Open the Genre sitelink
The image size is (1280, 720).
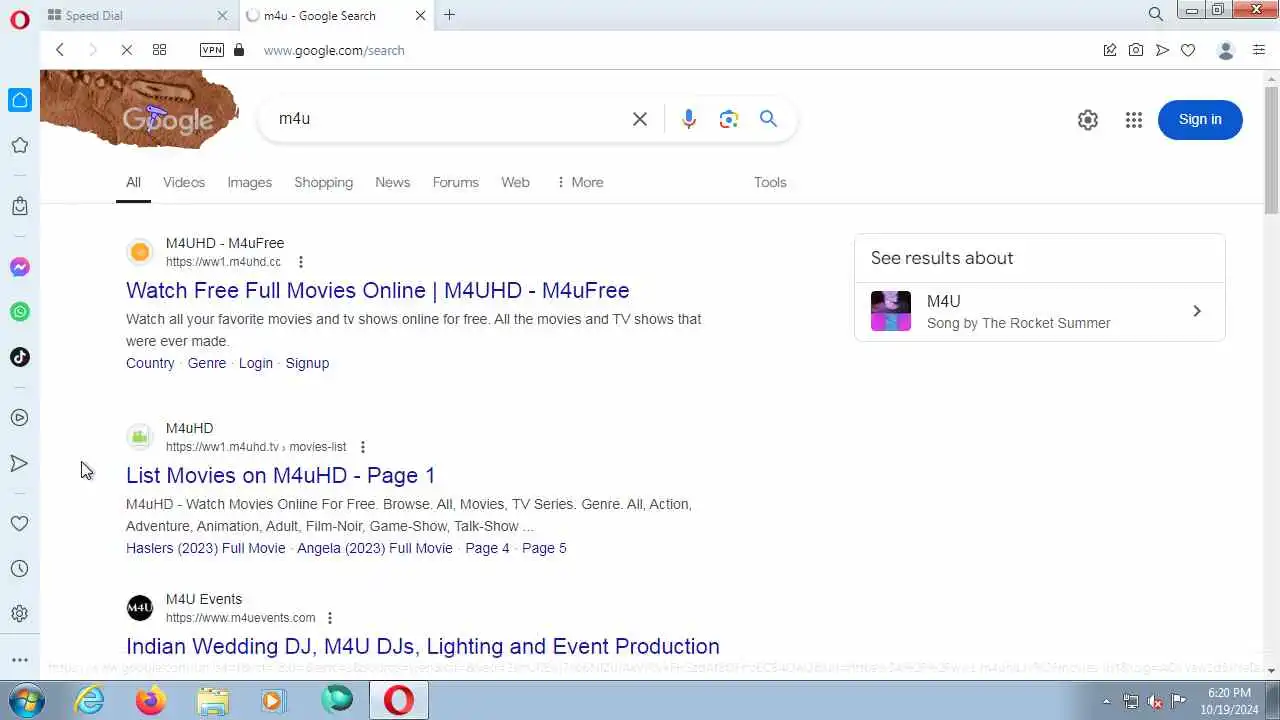pyautogui.click(x=207, y=363)
